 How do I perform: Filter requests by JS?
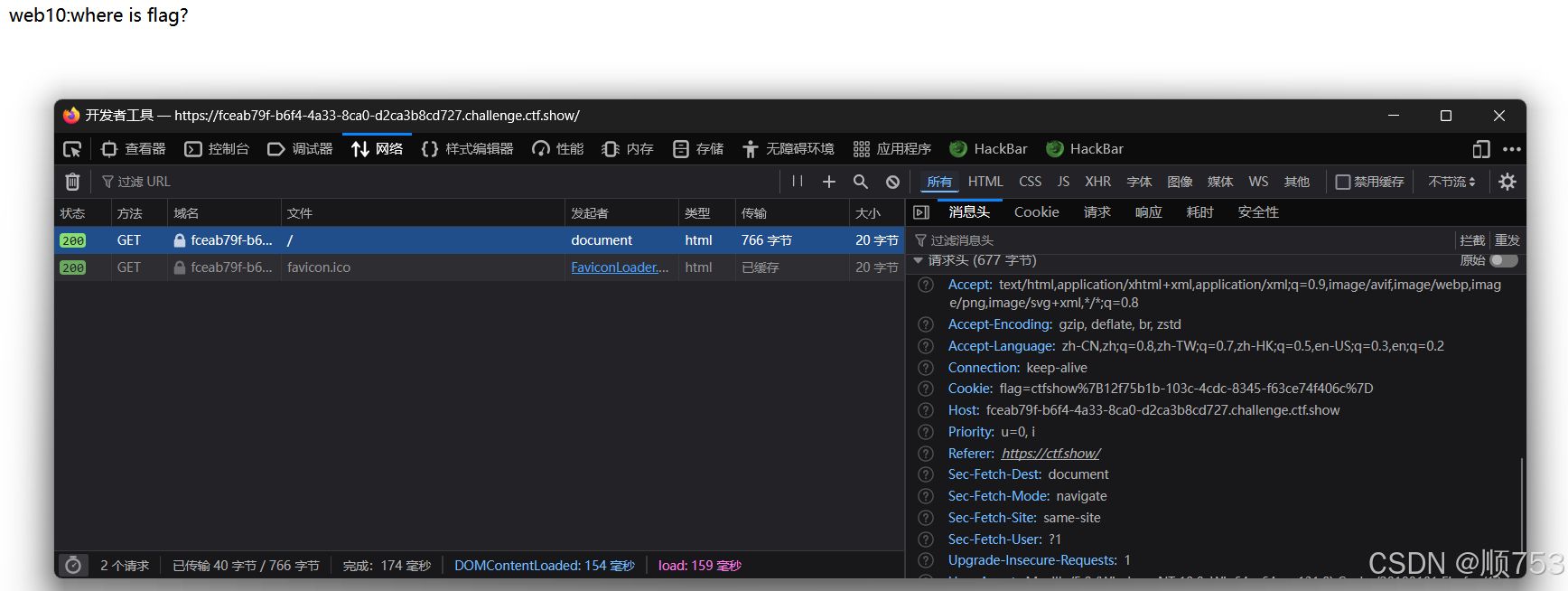coord(1064,182)
